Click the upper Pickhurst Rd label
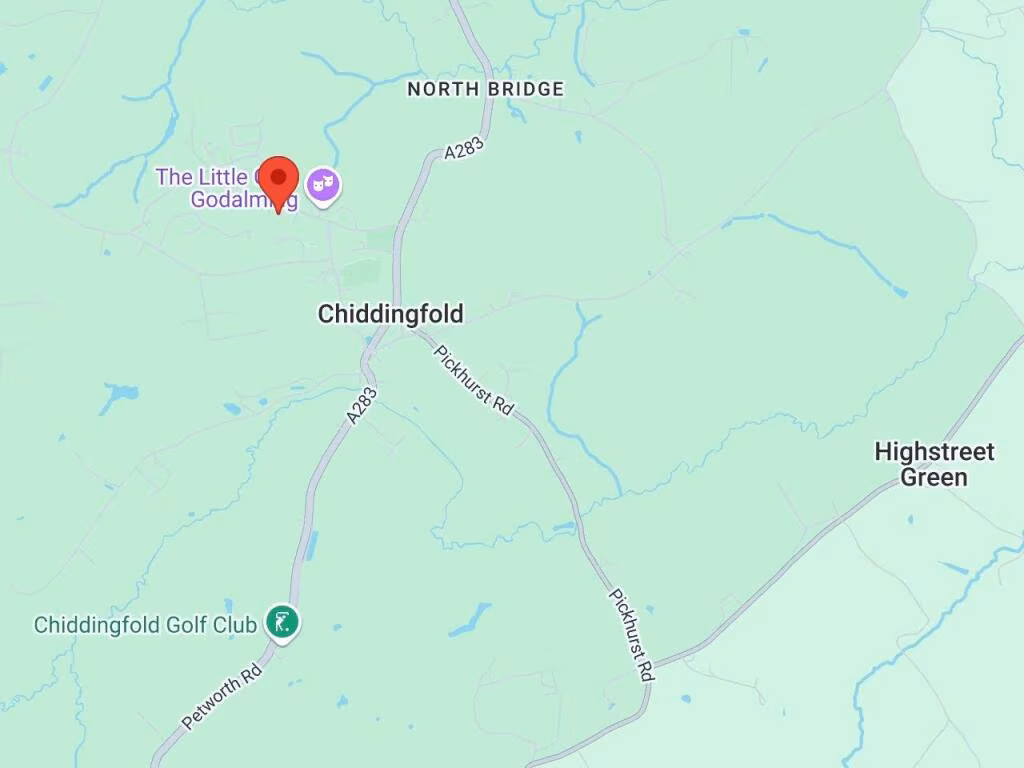 474,380
